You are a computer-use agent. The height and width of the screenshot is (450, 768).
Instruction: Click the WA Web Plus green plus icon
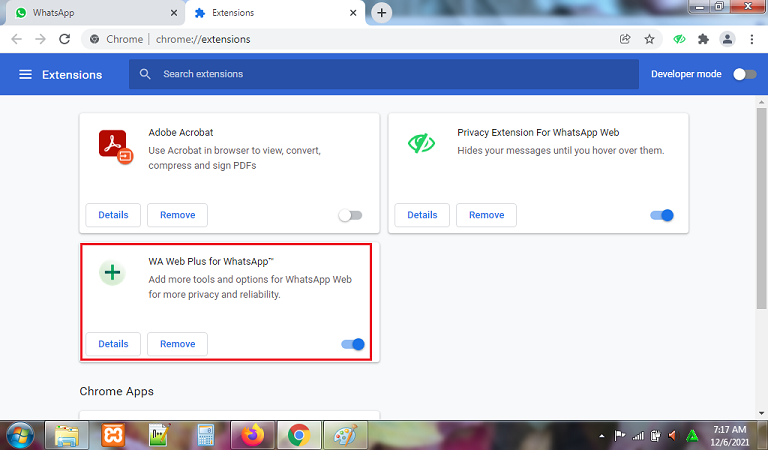[113, 272]
